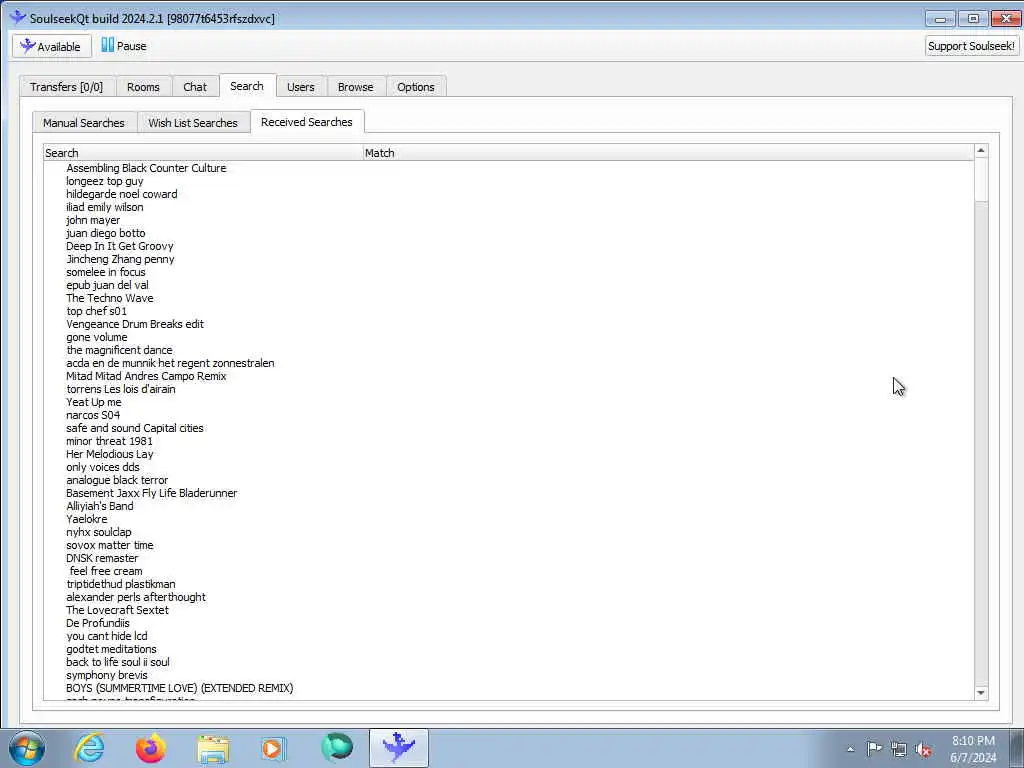Click the scrollbar down arrow

tap(980, 693)
